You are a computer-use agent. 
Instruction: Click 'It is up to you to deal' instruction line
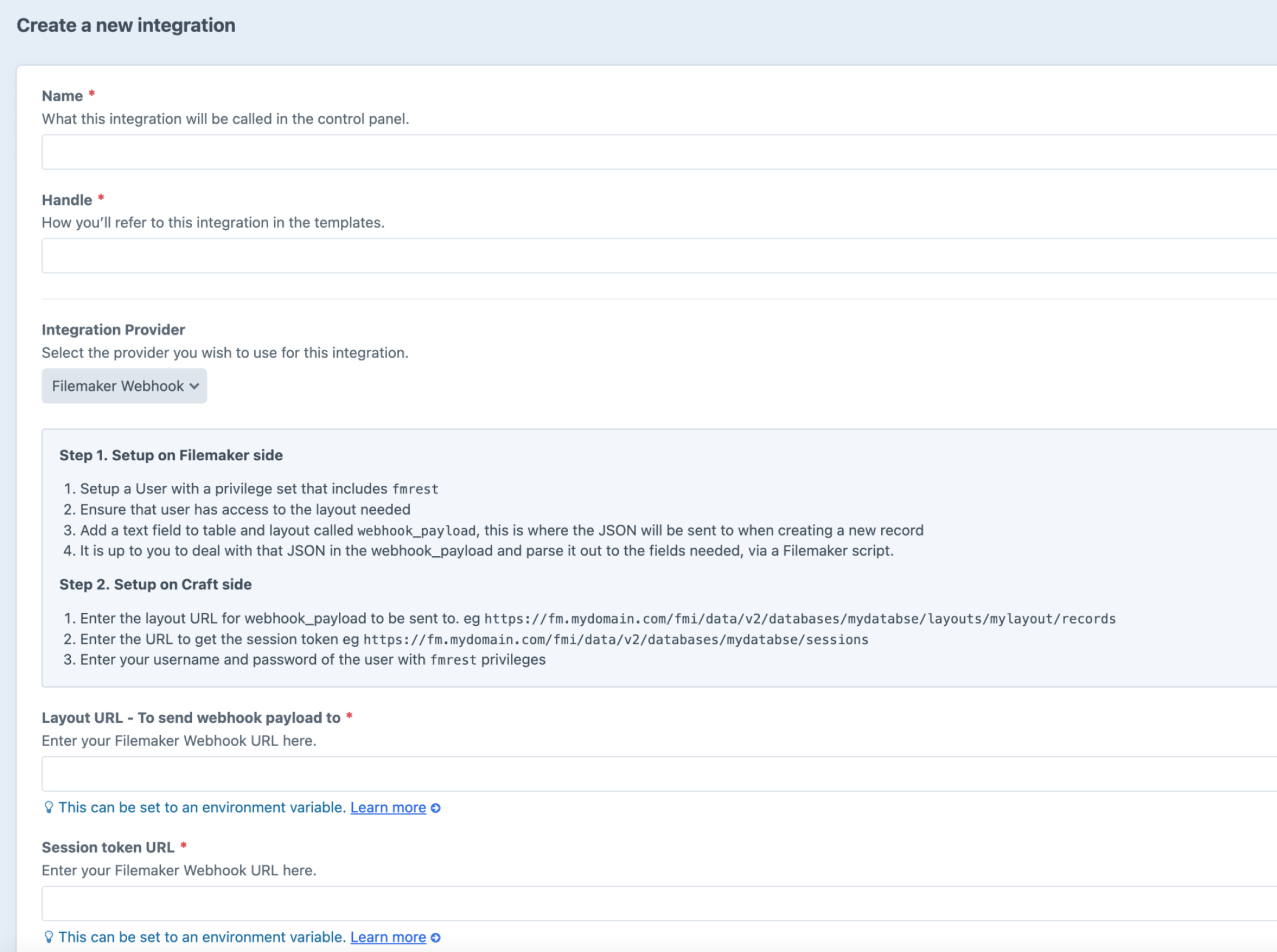tap(486, 551)
